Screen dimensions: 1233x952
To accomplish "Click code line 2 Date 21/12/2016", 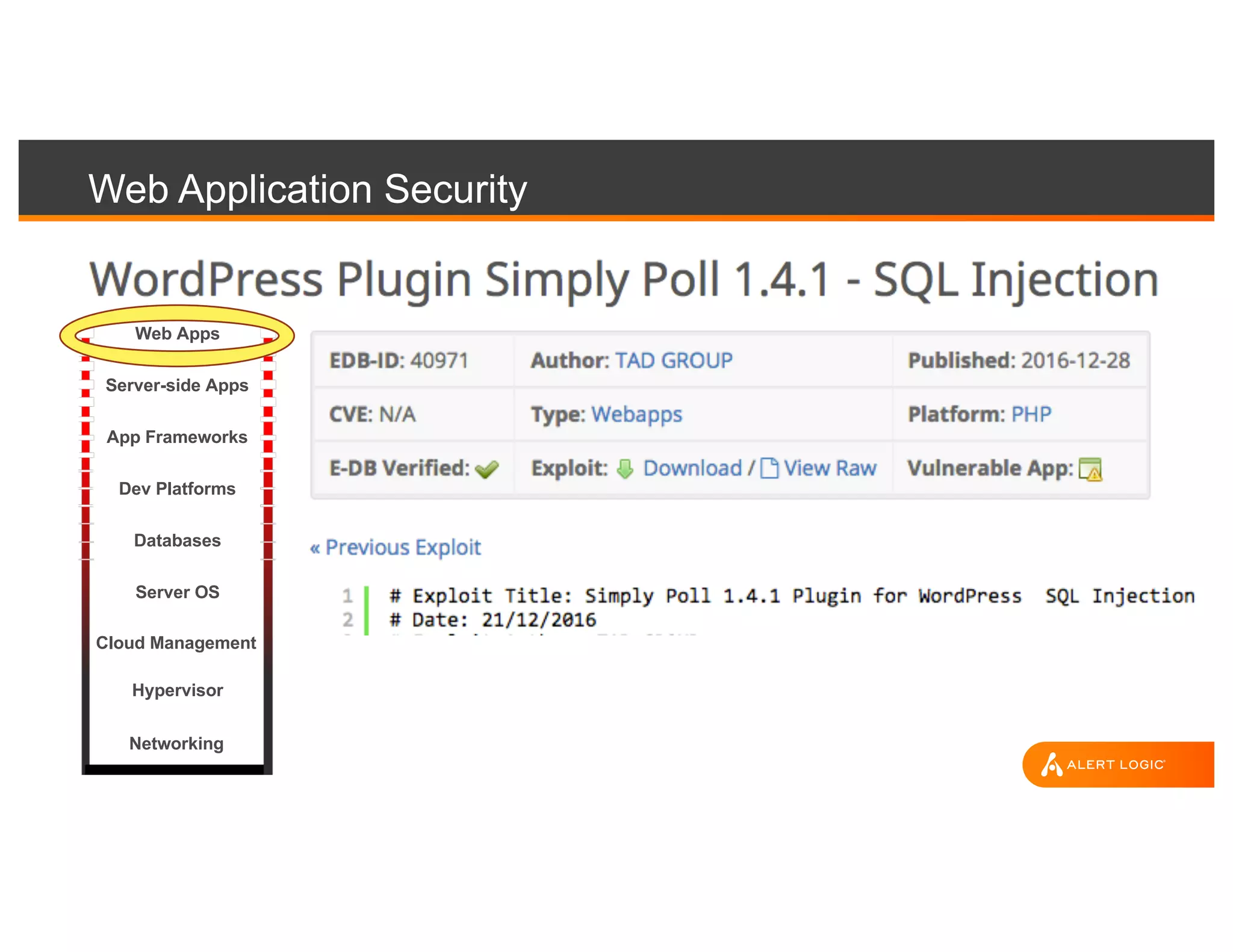I will click(492, 620).
